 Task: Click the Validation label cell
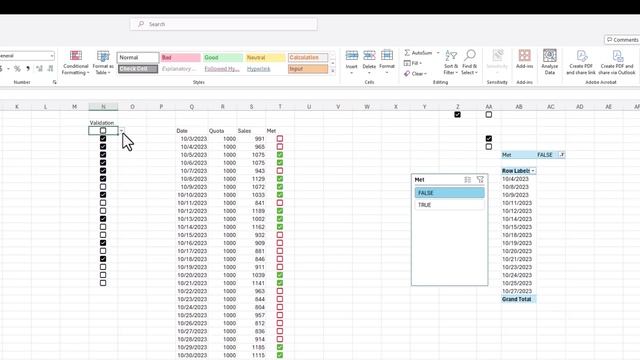[102, 123]
